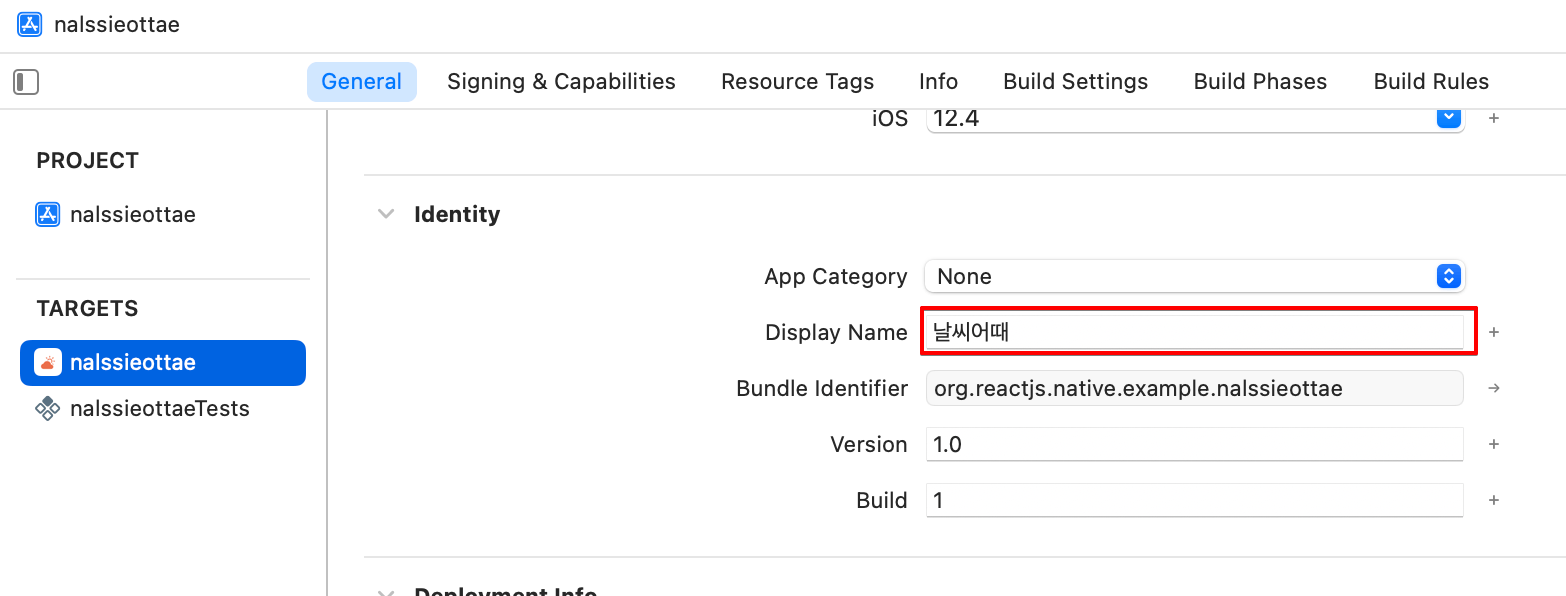Click the Display Name text field
Image resolution: width=1566 pixels, height=596 pixels.
[1195, 332]
